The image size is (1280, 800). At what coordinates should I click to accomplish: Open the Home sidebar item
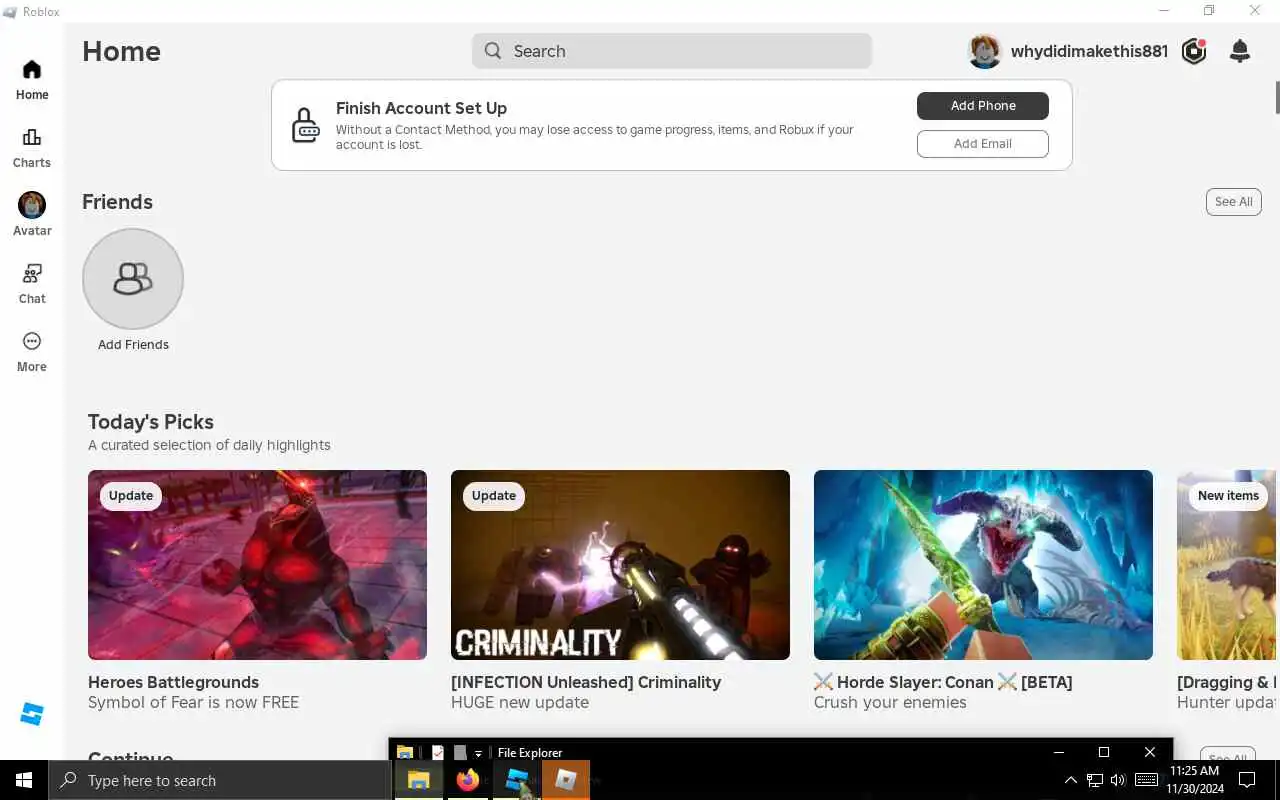point(32,80)
